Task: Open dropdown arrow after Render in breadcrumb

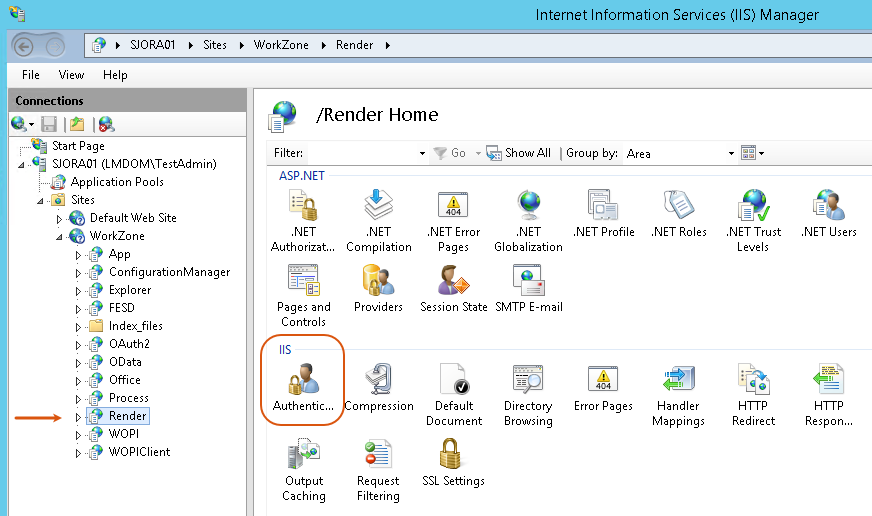Action: tap(388, 46)
